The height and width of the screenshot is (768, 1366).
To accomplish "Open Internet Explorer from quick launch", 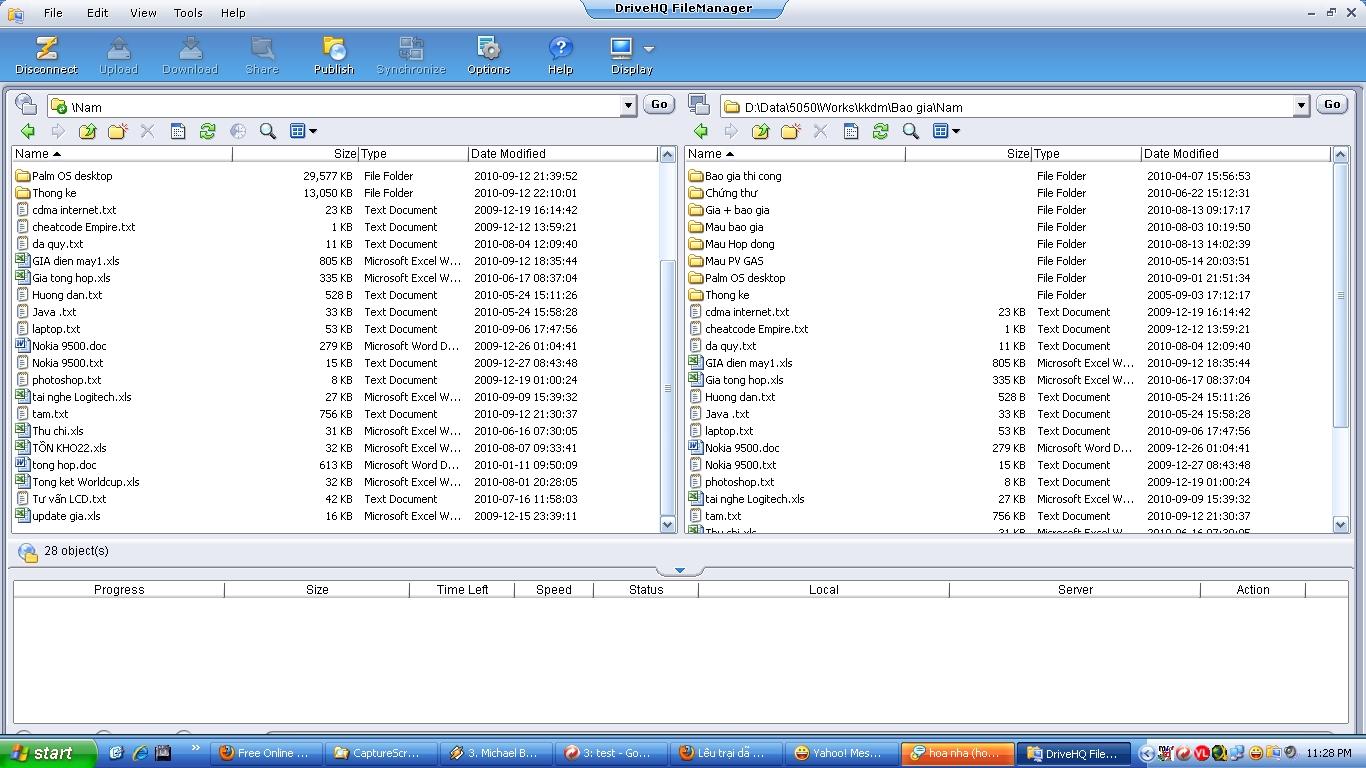I will click(140, 753).
